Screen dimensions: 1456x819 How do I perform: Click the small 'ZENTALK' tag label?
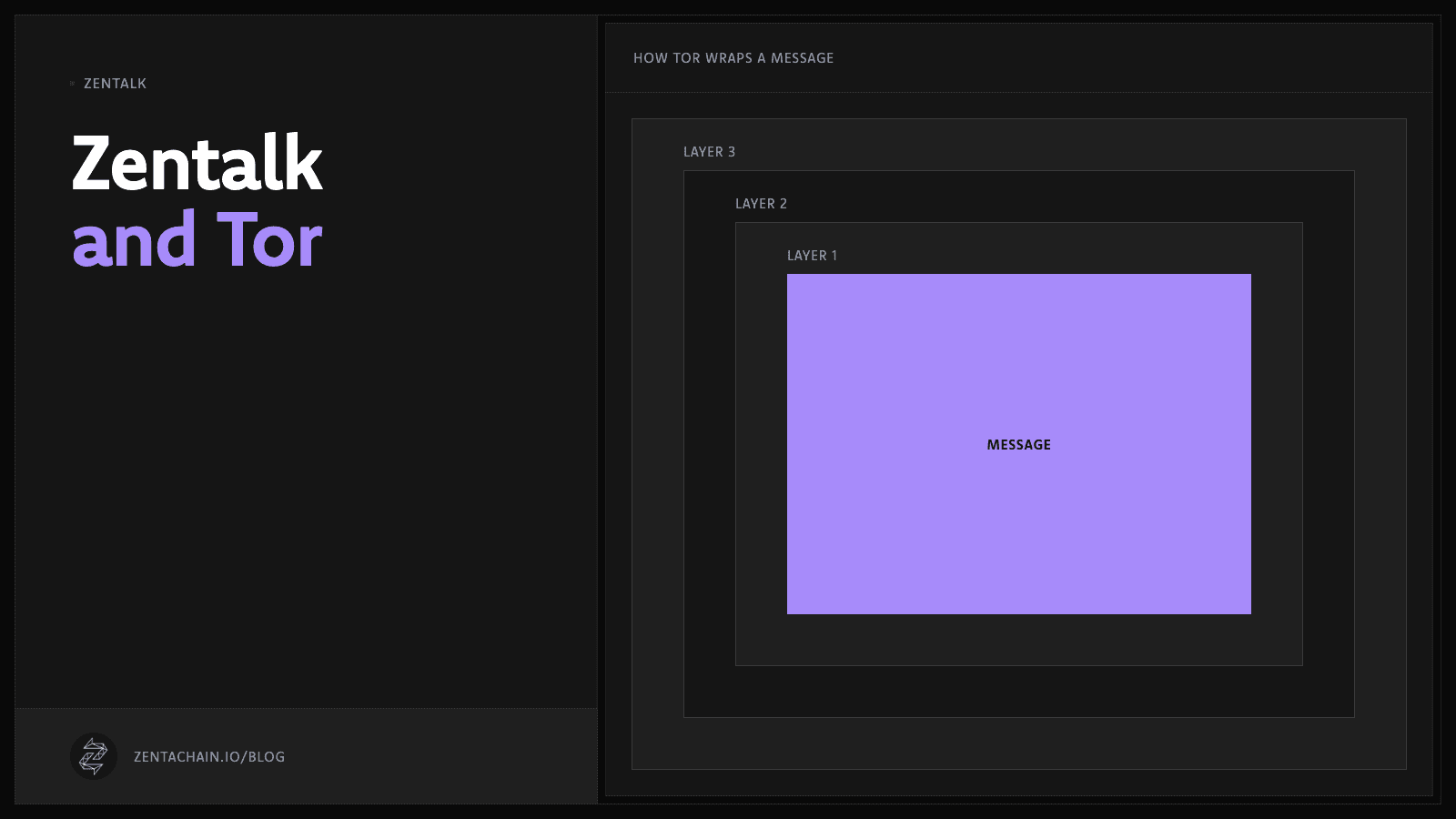115,84
